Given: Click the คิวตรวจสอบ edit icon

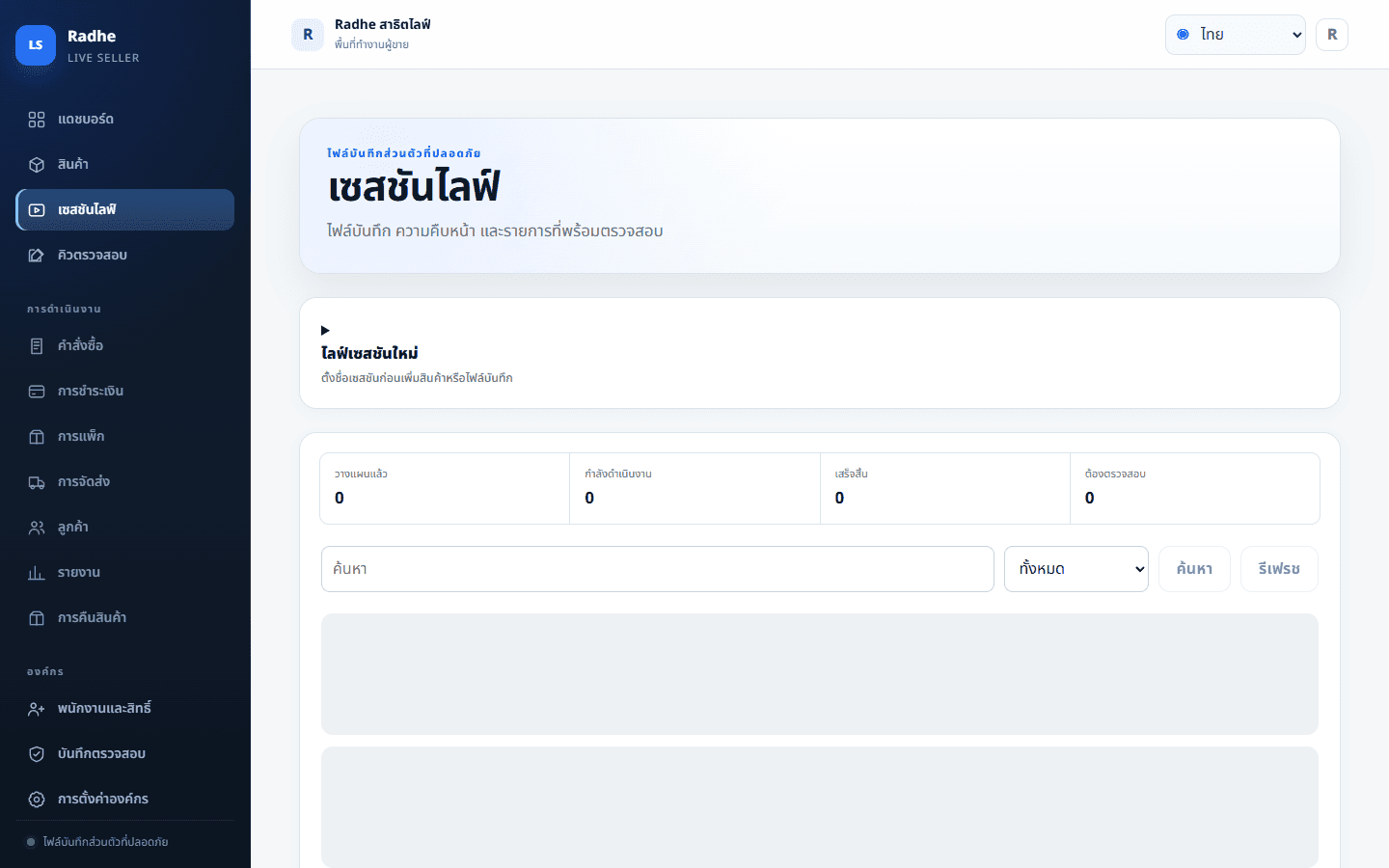Looking at the screenshot, I should (x=37, y=256).
